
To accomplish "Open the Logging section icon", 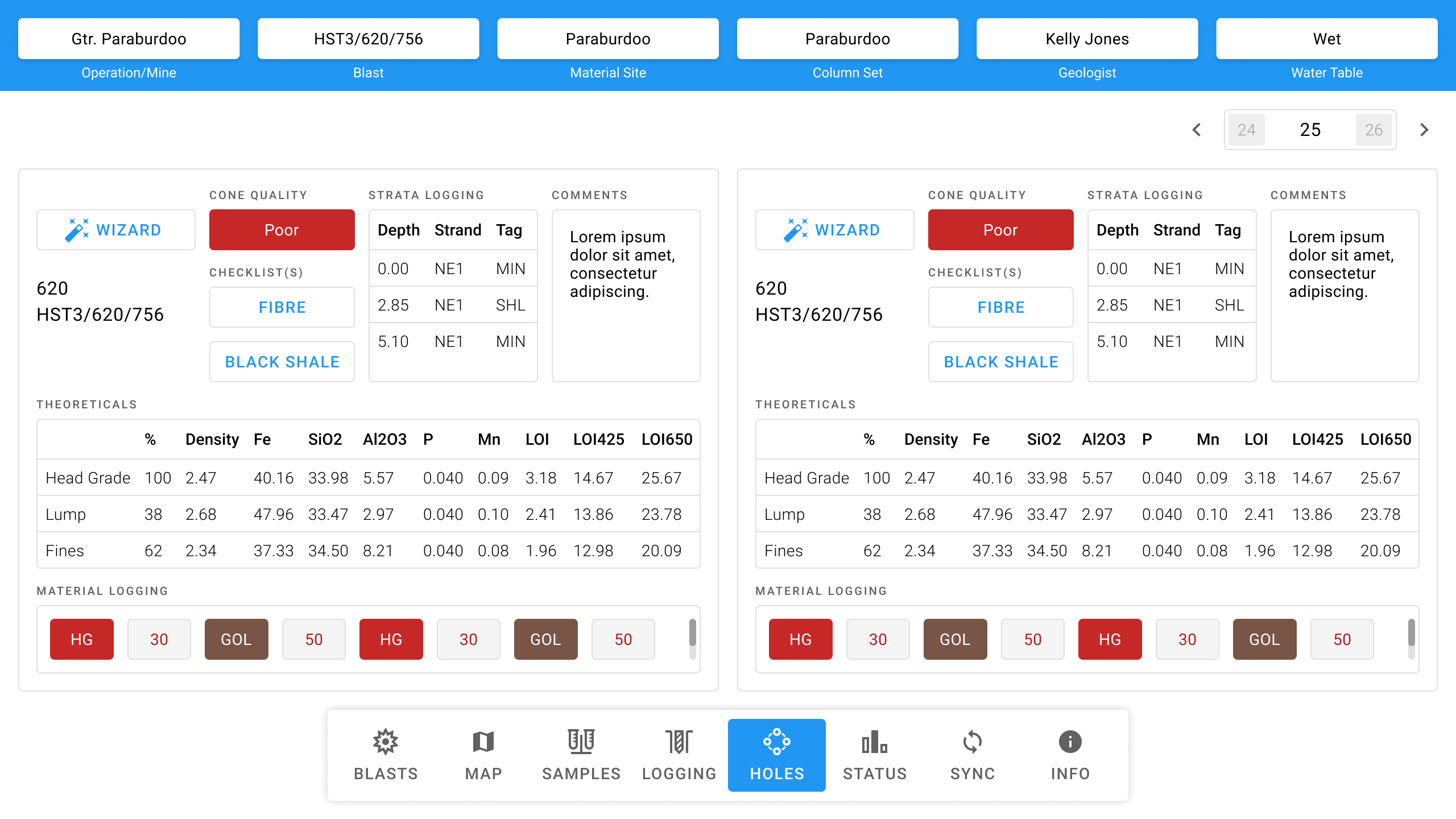I will (x=679, y=742).
